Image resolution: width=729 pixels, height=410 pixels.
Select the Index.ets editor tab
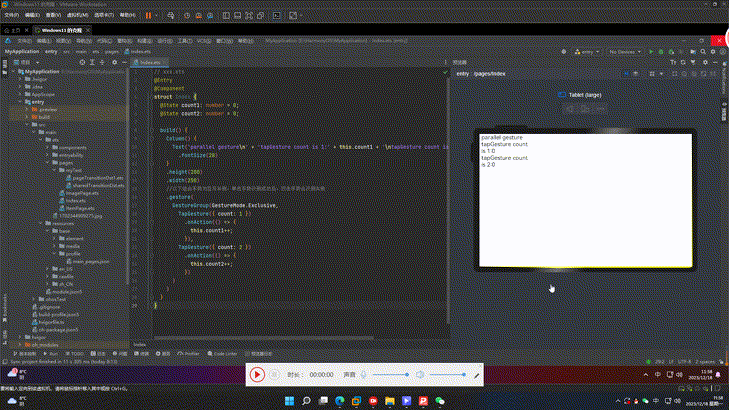click(148, 62)
